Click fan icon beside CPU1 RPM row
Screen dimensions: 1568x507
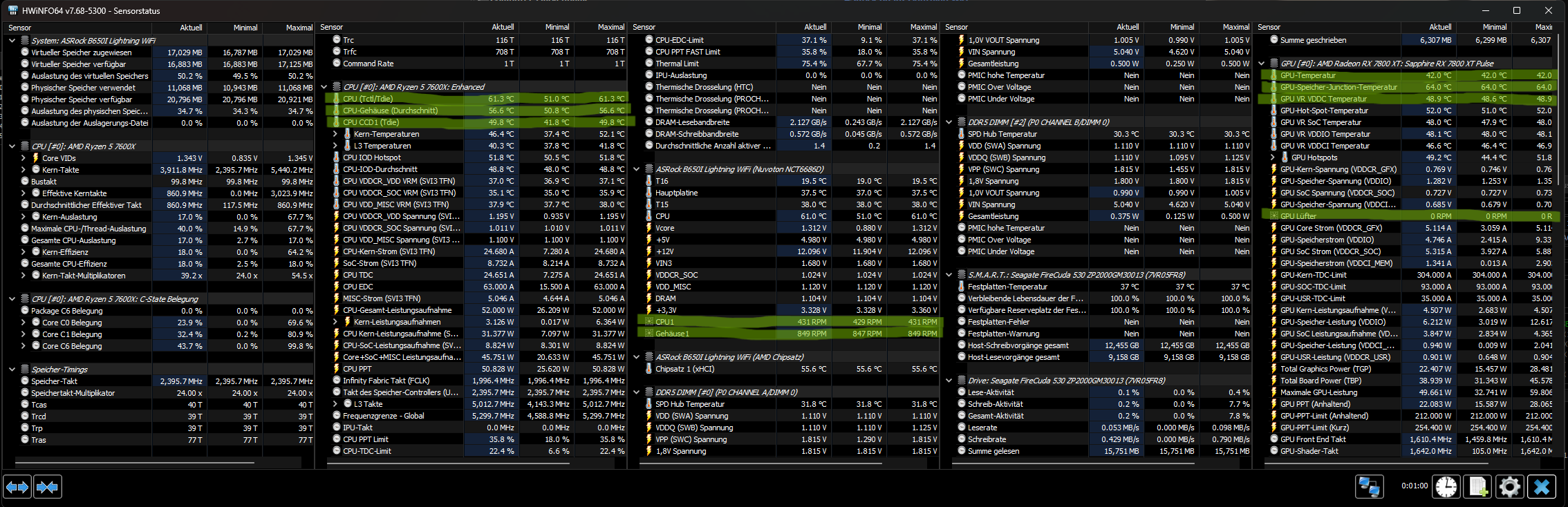[648, 322]
